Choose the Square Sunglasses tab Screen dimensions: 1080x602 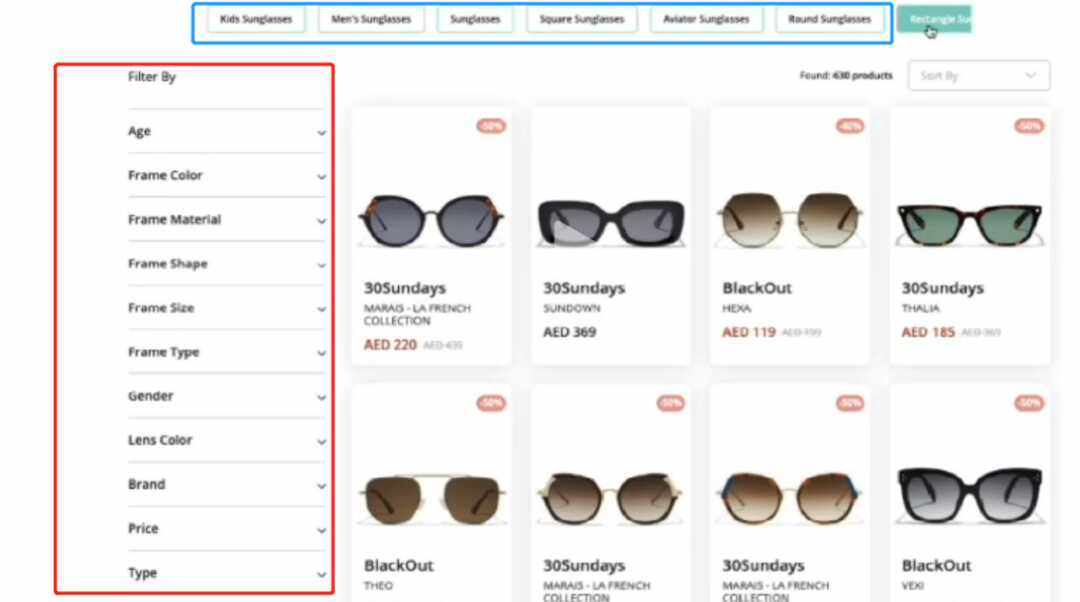coord(581,19)
